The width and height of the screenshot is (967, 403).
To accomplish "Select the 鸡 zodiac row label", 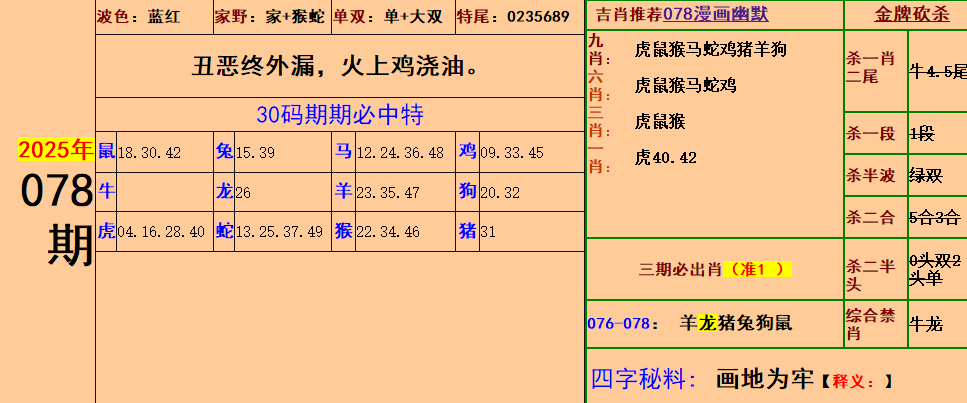I will coord(467,152).
